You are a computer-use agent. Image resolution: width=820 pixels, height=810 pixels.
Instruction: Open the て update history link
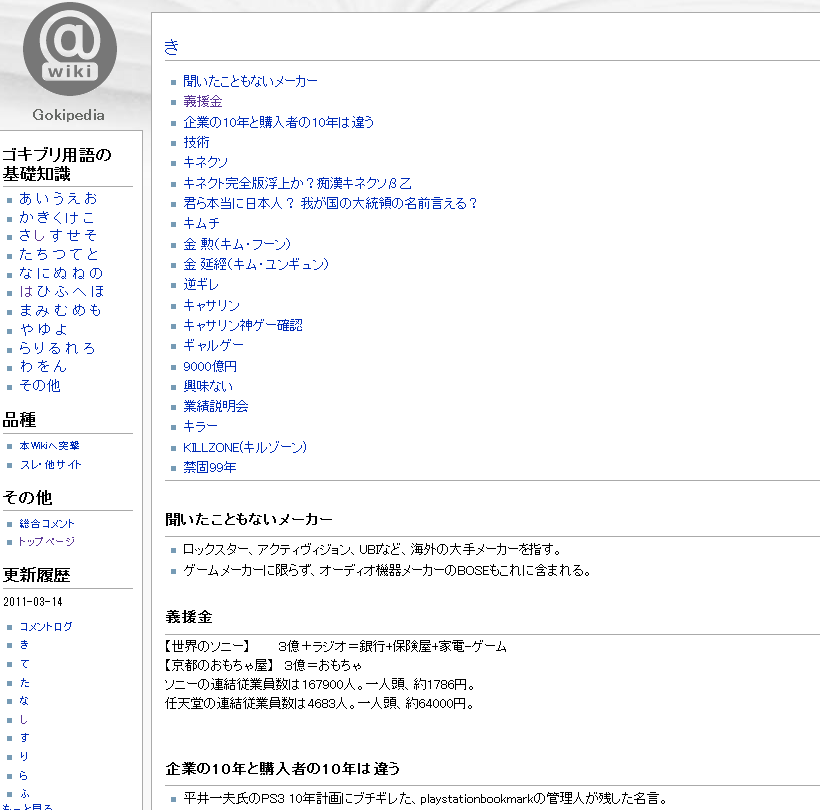pyautogui.click(x=24, y=664)
